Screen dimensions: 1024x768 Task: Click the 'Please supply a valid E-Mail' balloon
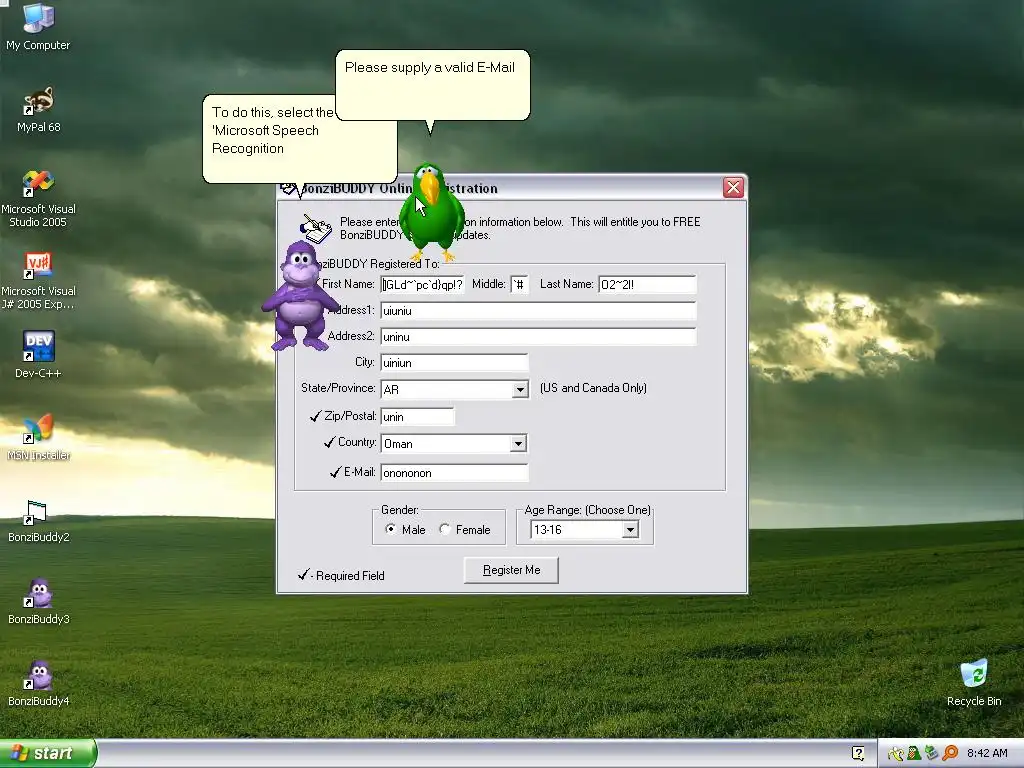click(432, 85)
